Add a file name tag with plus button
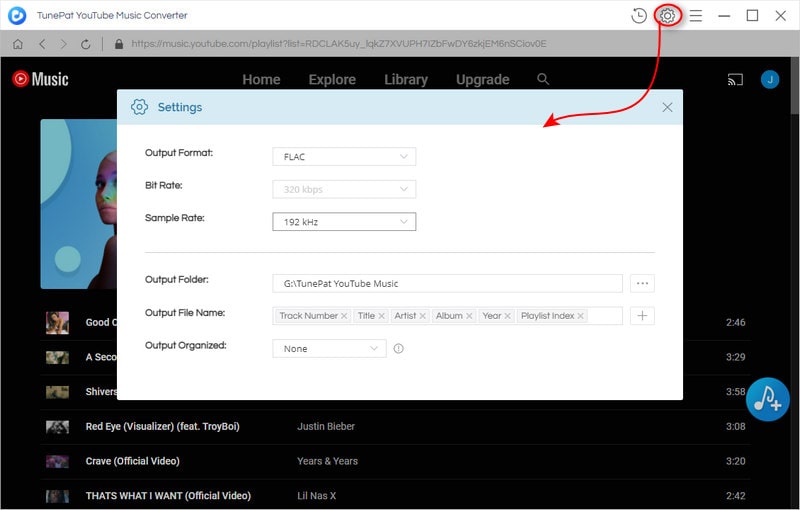Viewport: 800px width, 510px height. pos(642,316)
